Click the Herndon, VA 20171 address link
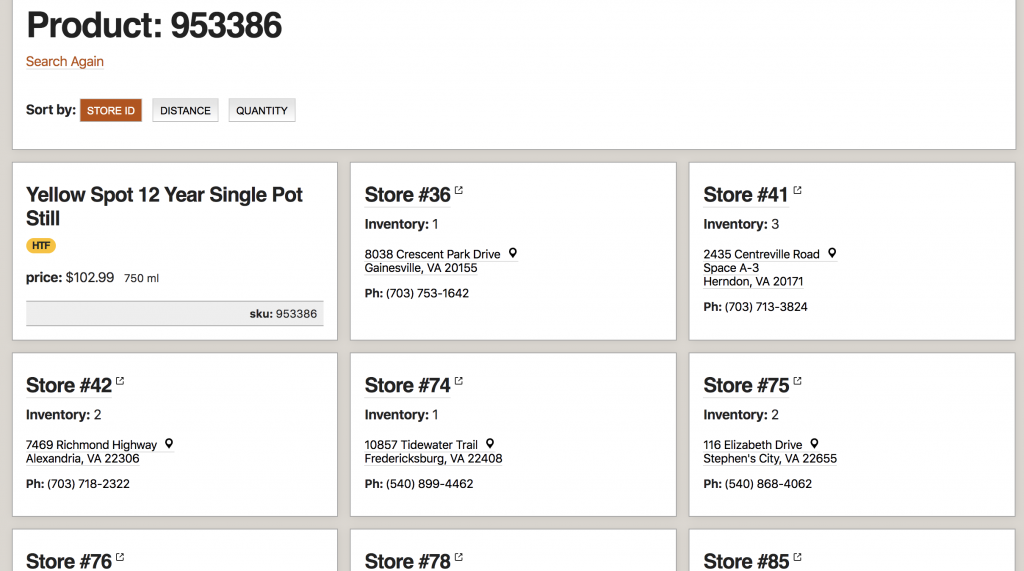This screenshot has width=1024, height=571. (753, 282)
